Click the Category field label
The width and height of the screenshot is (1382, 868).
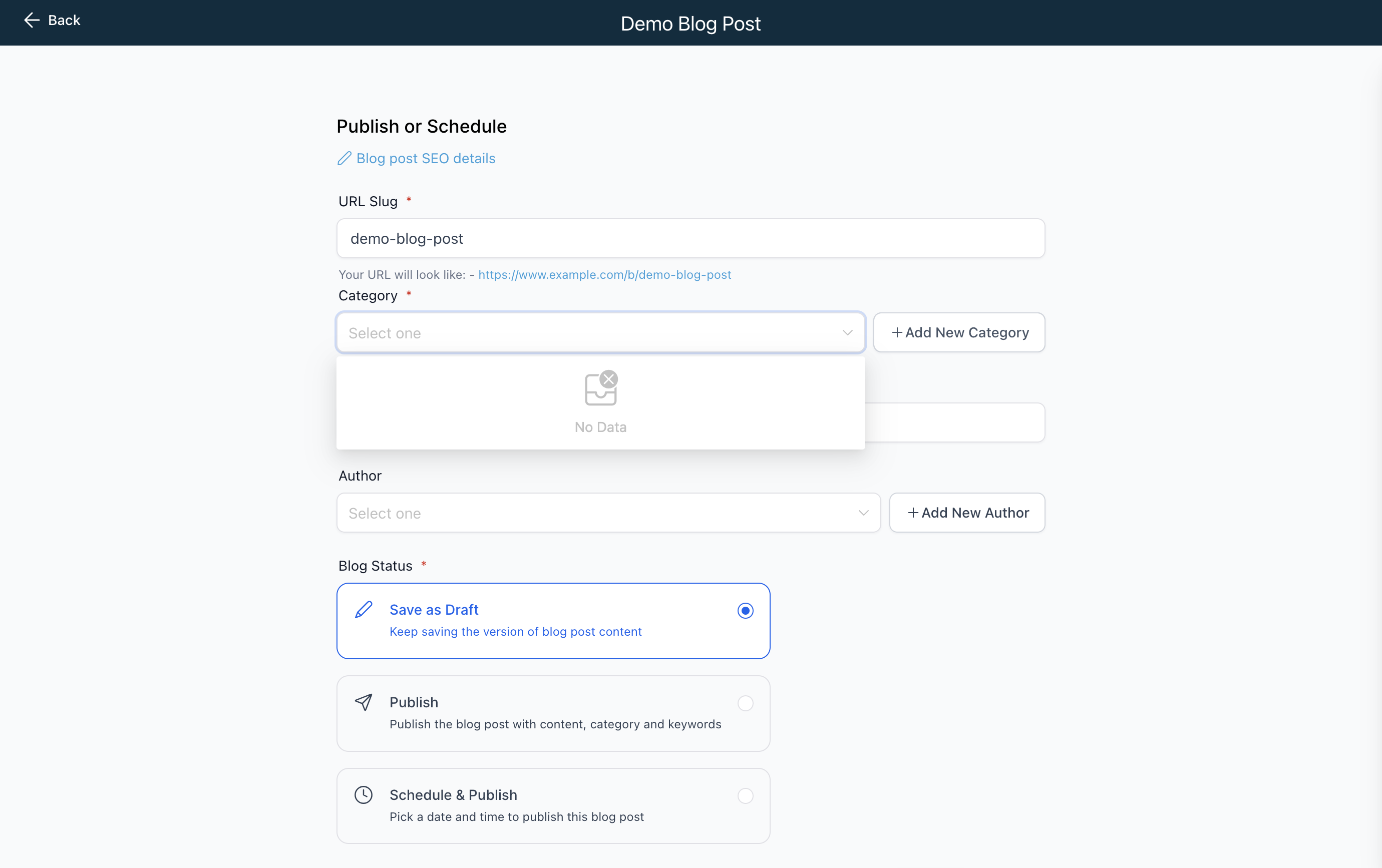[x=368, y=295]
